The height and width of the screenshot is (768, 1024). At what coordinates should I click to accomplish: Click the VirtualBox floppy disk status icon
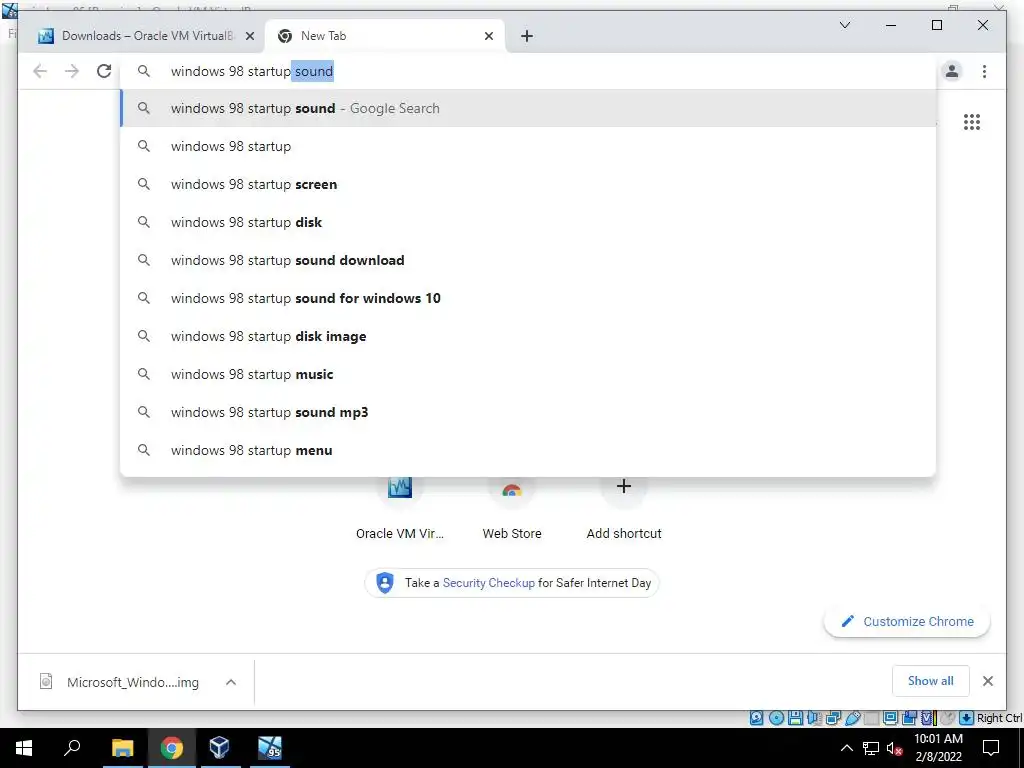click(x=795, y=718)
